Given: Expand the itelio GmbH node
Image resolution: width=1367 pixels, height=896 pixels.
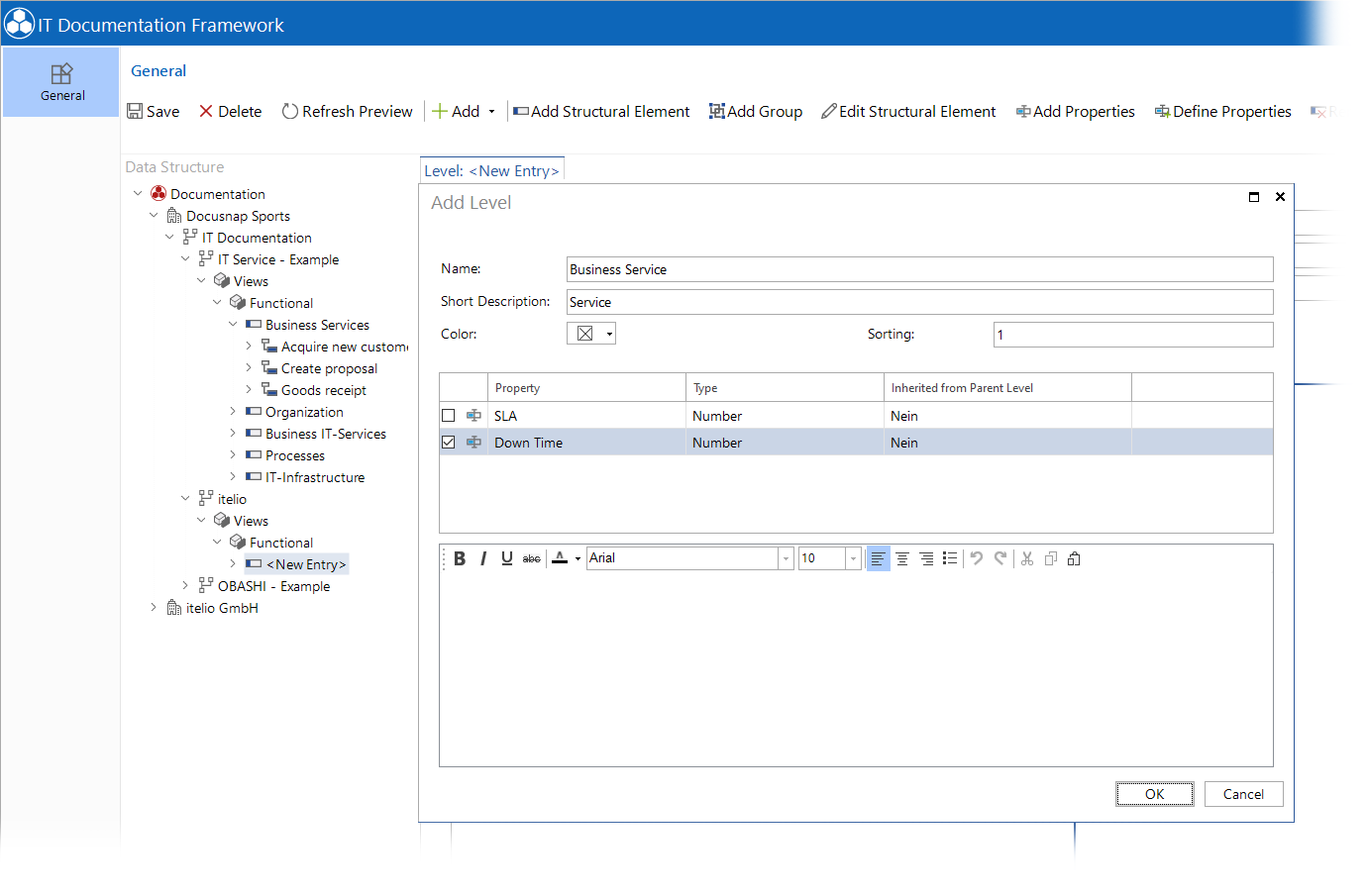Looking at the screenshot, I should pyautogui.click(x=154, y=607).
